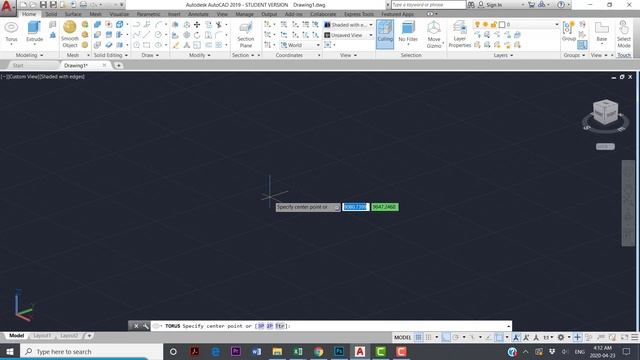Open the Express Tools ribbon tab
Viewport: 640px width, 360px height.
(358, 14)
